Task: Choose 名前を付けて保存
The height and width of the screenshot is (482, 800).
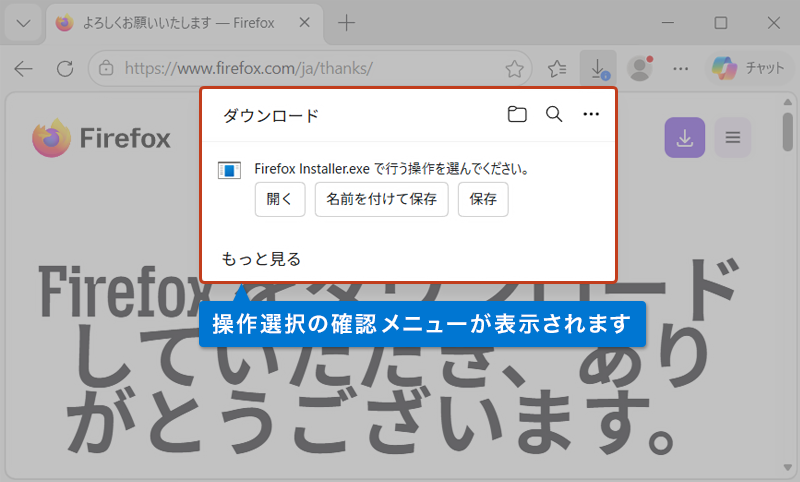Action: (382, 199)
